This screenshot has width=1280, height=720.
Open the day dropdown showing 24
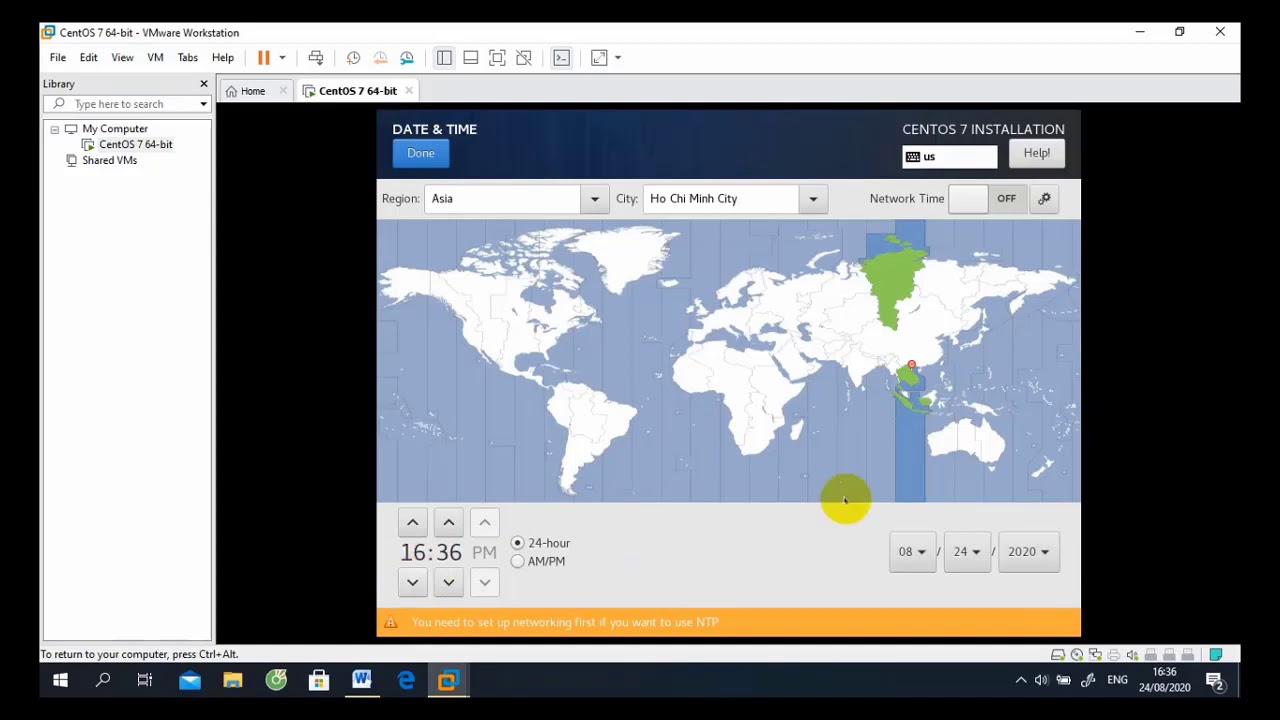[967, 552]
